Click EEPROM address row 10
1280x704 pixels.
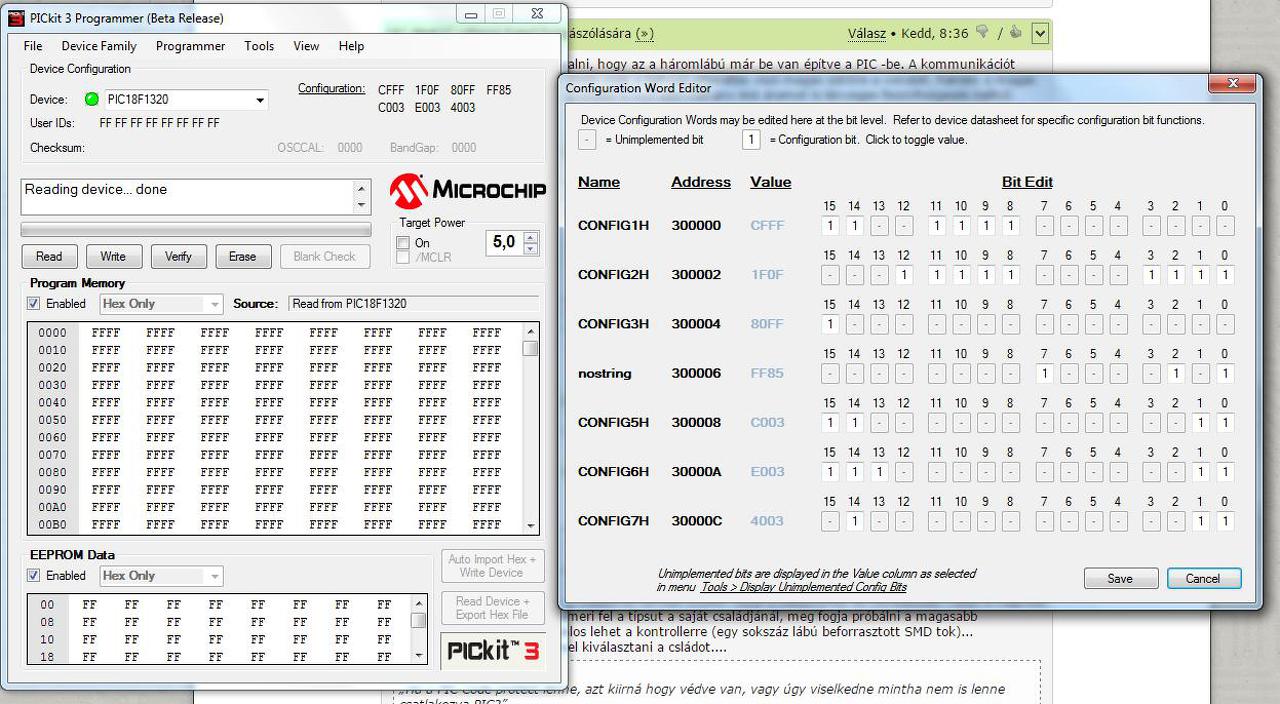48,639
